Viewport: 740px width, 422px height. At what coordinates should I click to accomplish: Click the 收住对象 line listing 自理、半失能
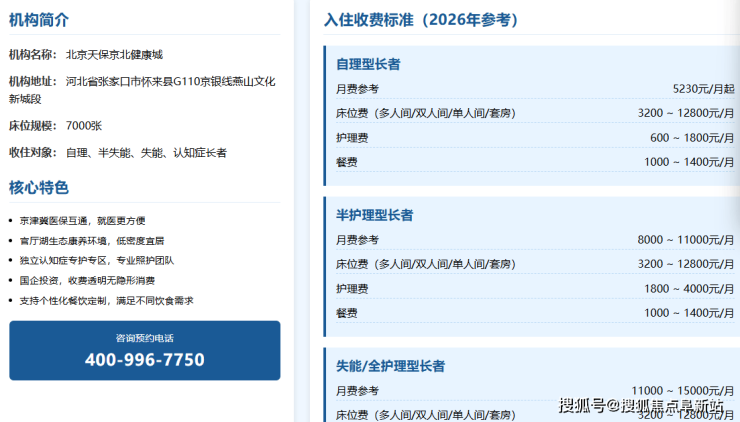click(x=118, y=152)
